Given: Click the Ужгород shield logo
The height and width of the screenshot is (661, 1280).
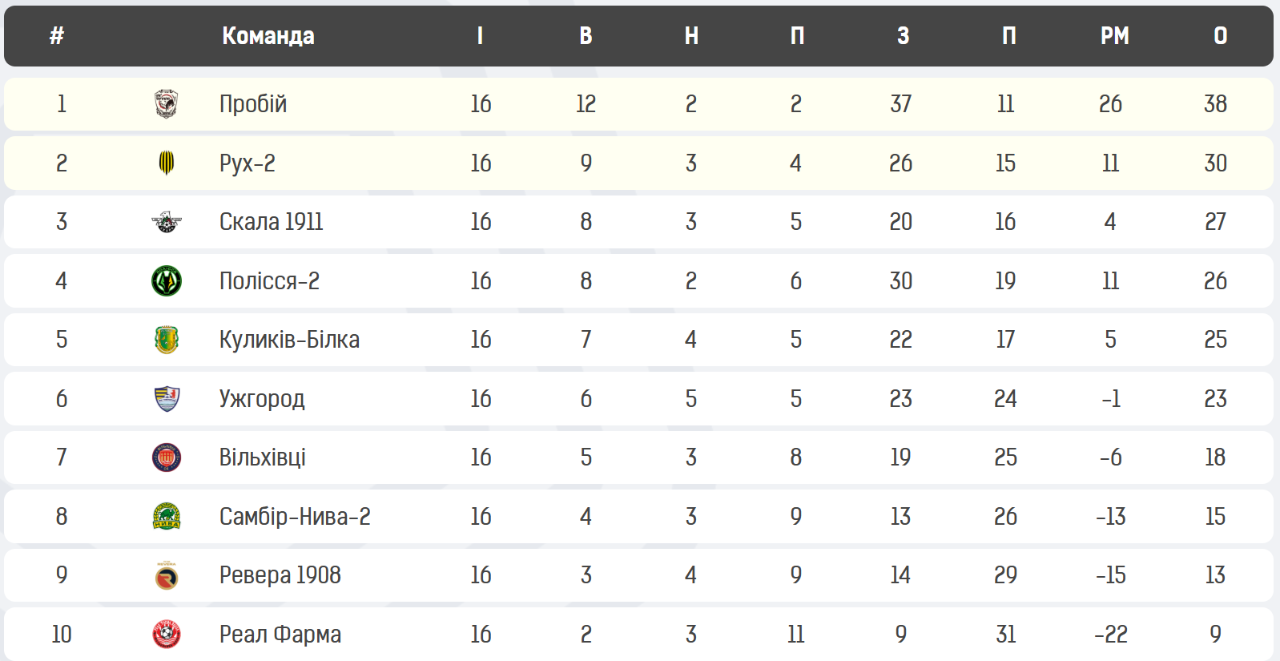Looking at the screenshot, I should (x=167, y=399).
